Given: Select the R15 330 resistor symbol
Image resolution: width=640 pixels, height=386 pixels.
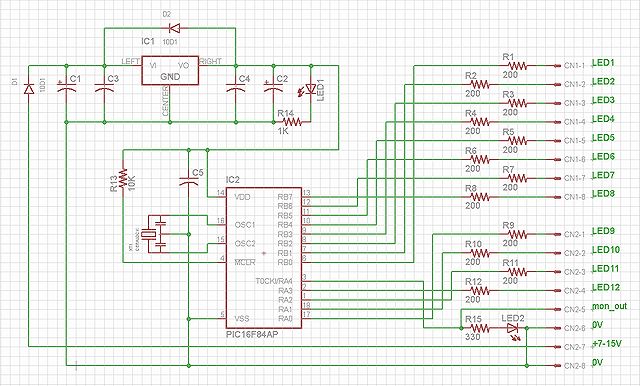Looking at the screenshot, I should point(480,328).
